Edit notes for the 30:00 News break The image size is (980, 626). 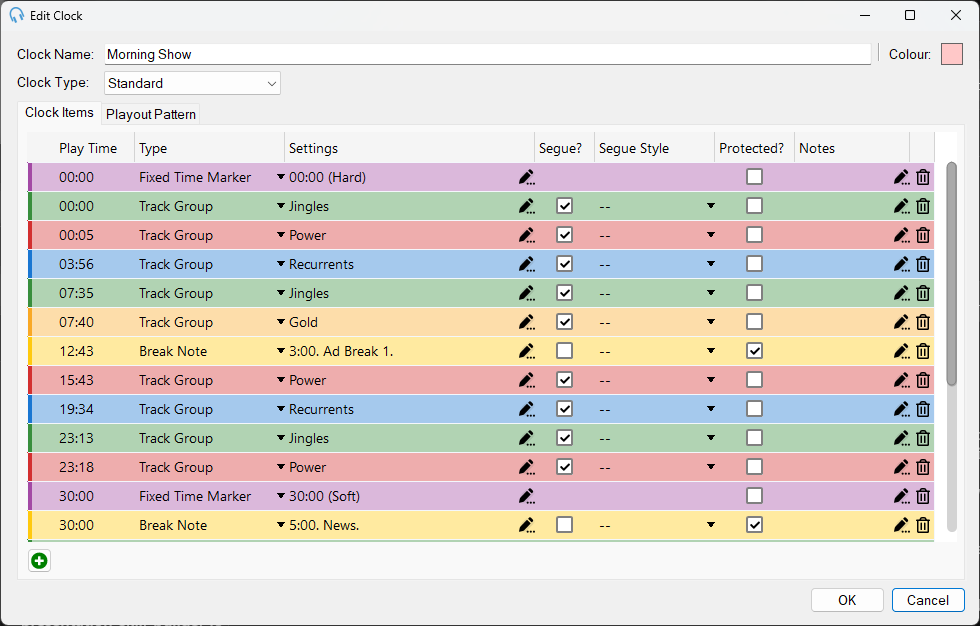coord(901,525)
